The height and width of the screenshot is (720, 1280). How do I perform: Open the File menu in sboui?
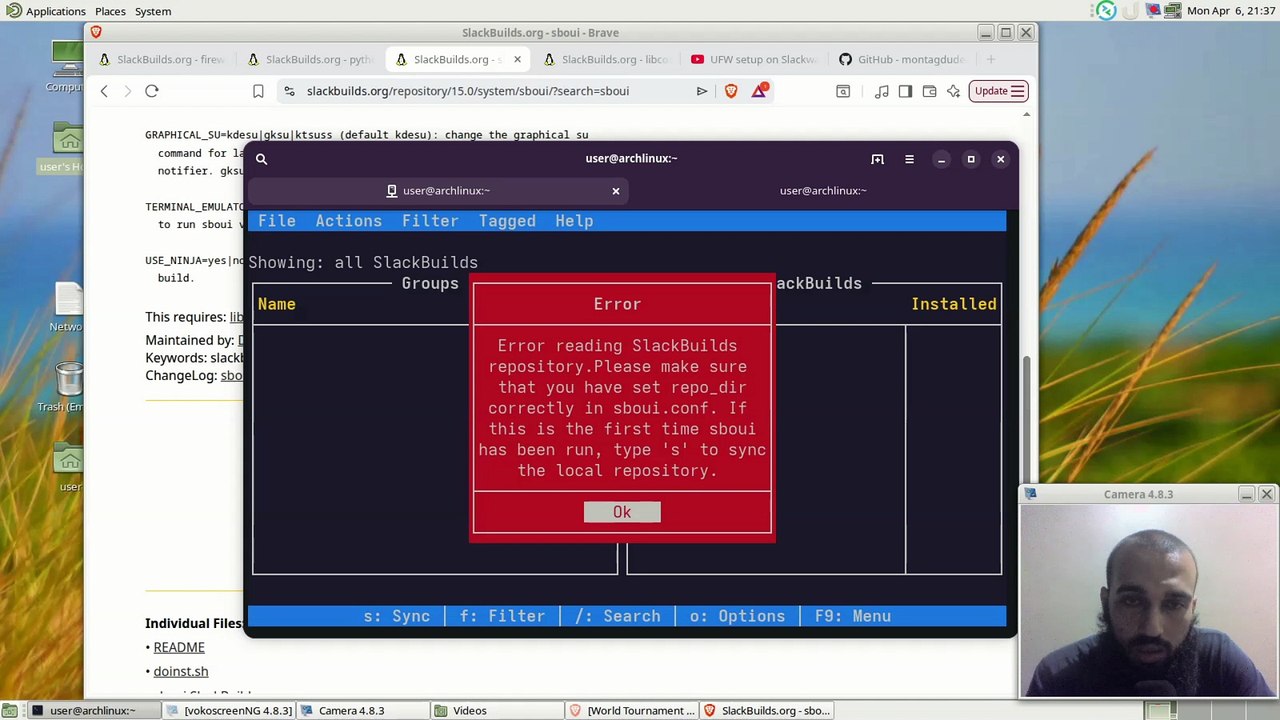pos(277,221)
